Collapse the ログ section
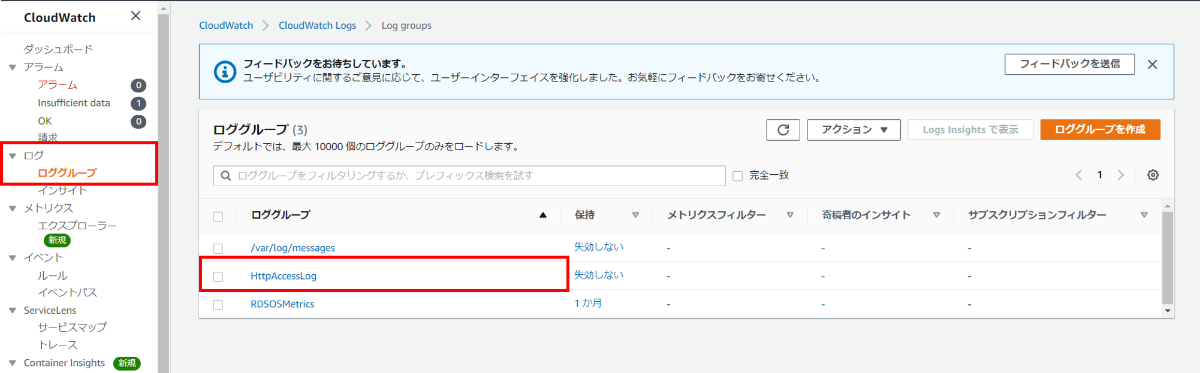The width and height of the screenshot is (1200, 373). [12, 156]
